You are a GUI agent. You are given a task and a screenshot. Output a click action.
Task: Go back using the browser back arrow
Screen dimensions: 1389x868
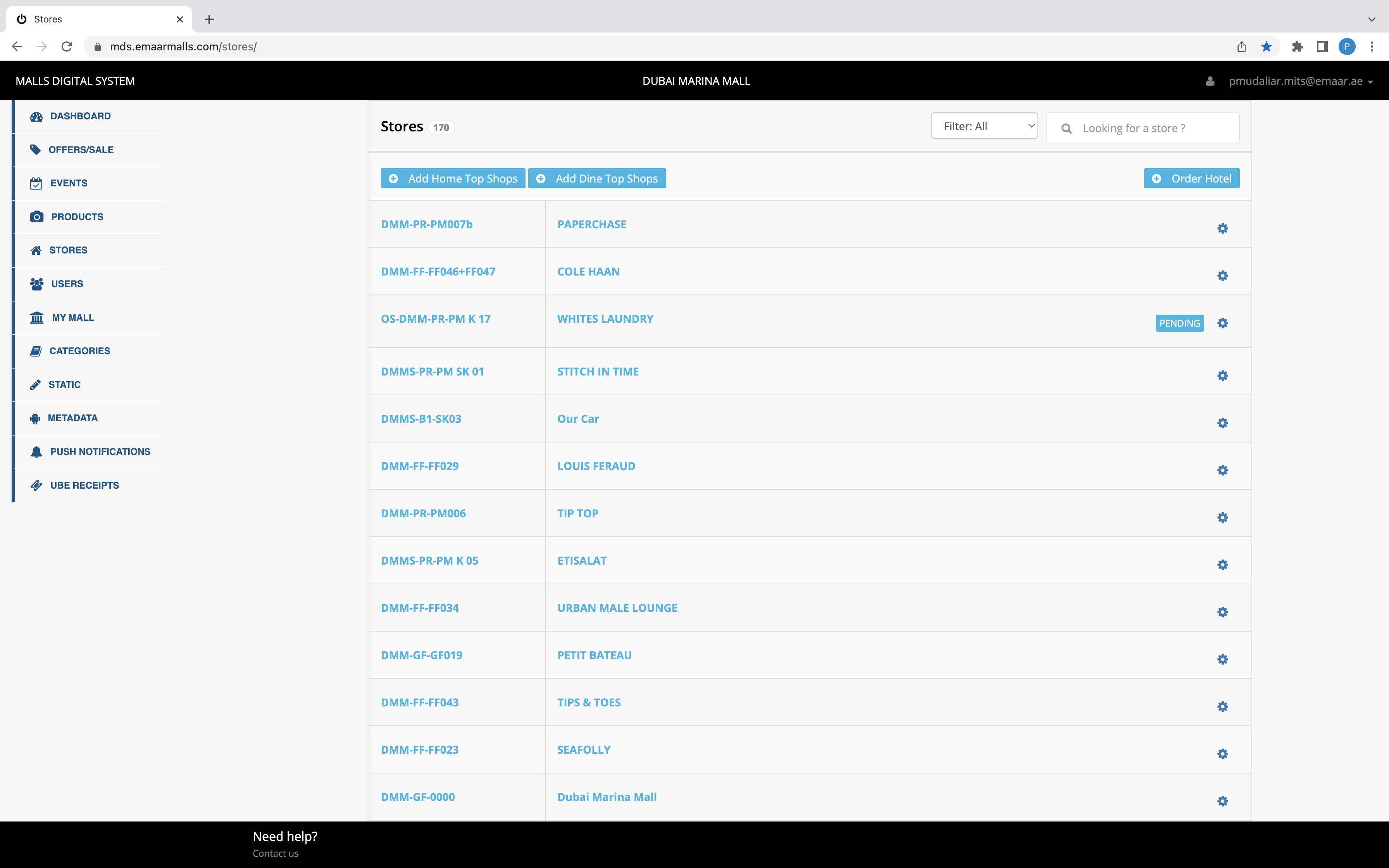click(x=17, y=46)
